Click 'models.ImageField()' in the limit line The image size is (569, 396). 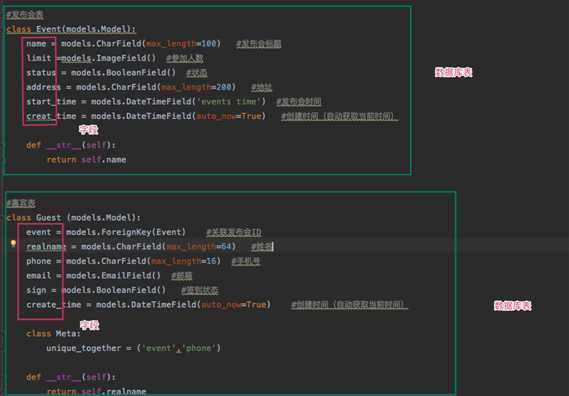click(109, 58)
